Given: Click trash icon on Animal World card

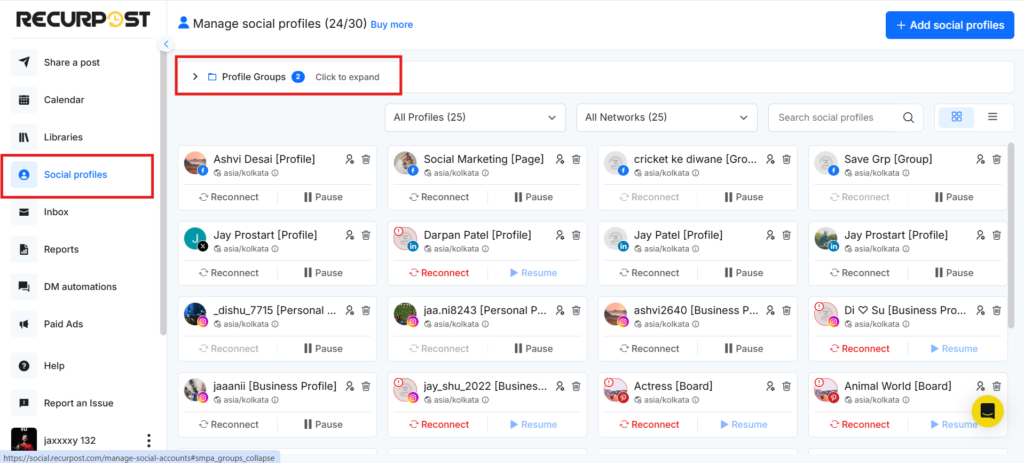Looking at the screenshot, I should coord(997,386).
